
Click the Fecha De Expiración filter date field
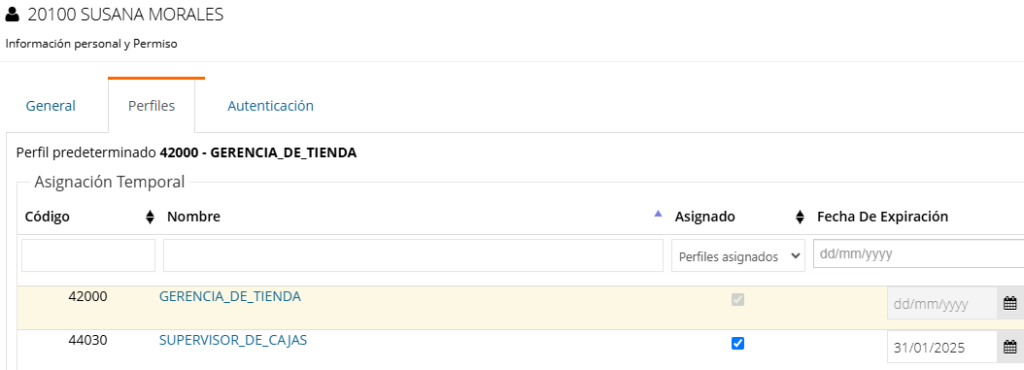point(918,254)
